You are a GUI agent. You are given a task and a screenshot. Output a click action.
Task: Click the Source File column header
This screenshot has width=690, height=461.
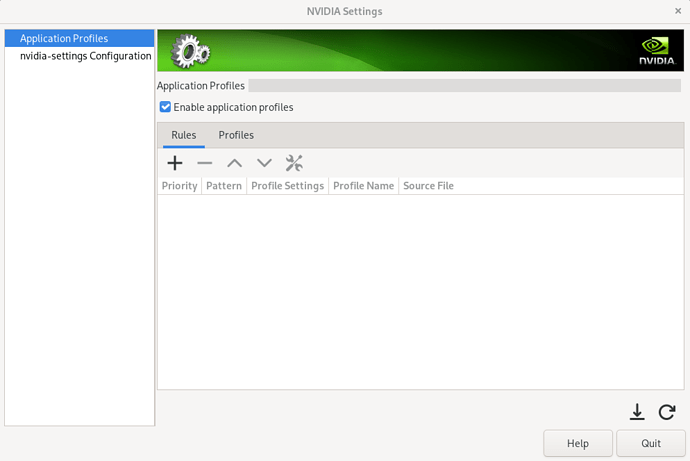pos(428,186)
